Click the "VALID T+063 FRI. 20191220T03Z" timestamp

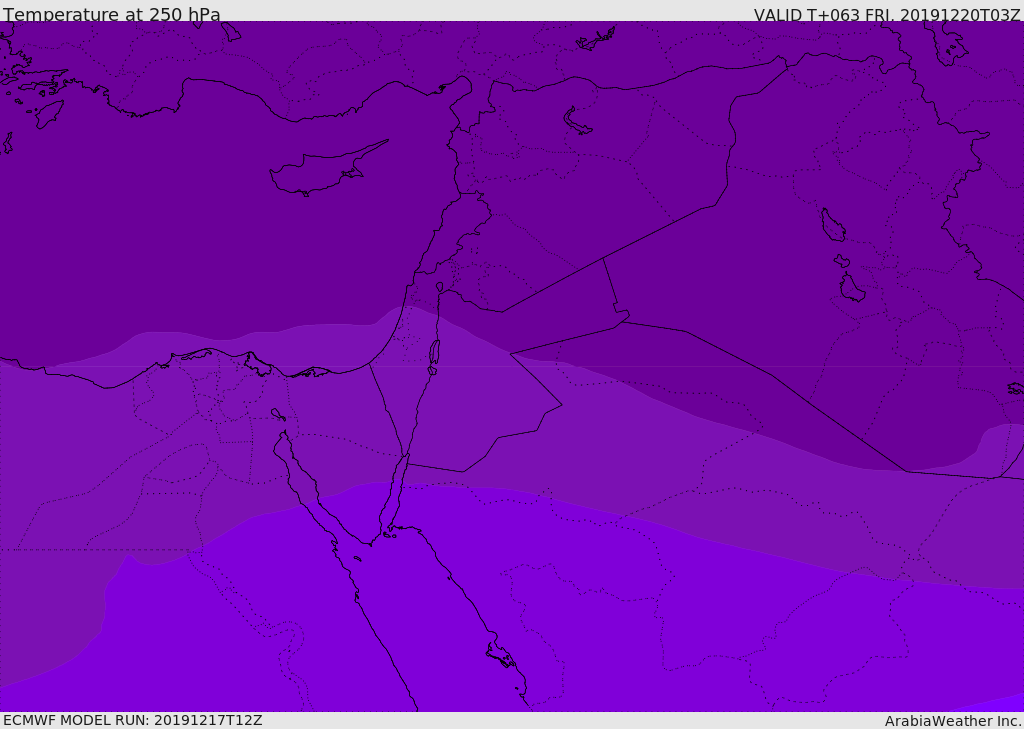(887, 15)
